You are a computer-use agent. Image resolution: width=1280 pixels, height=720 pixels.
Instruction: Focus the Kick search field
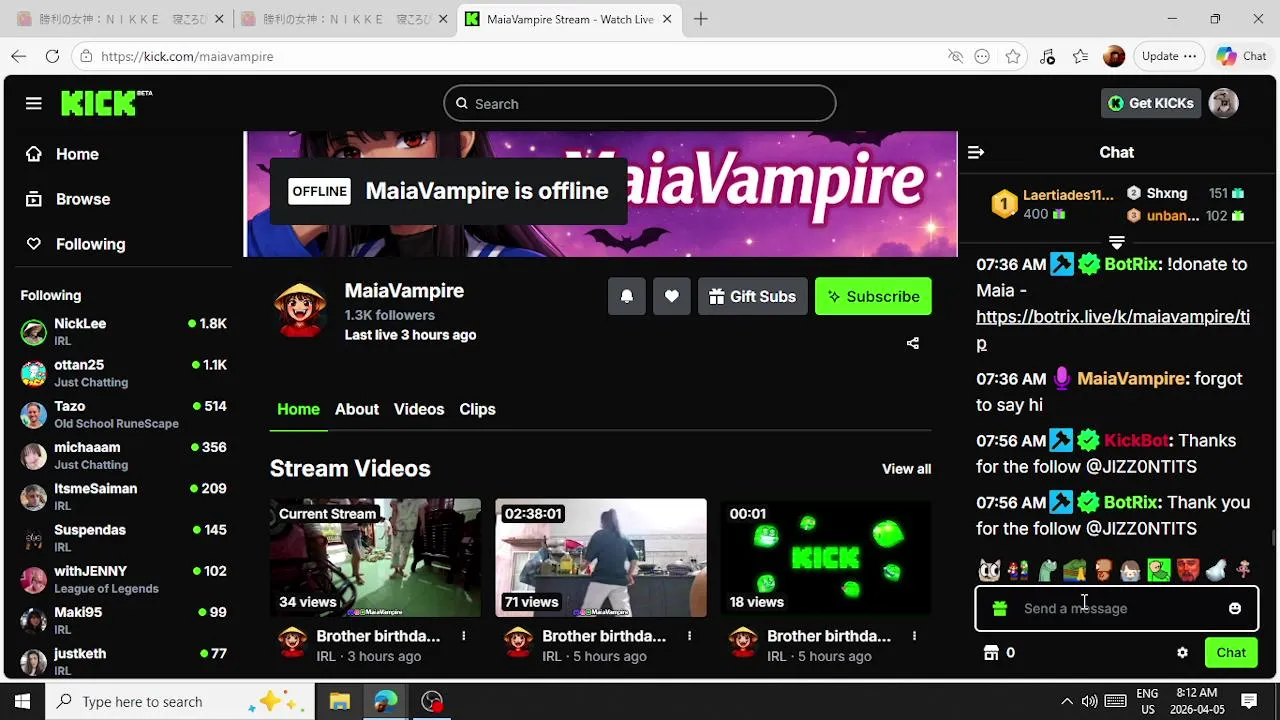(x=640, y=104)
